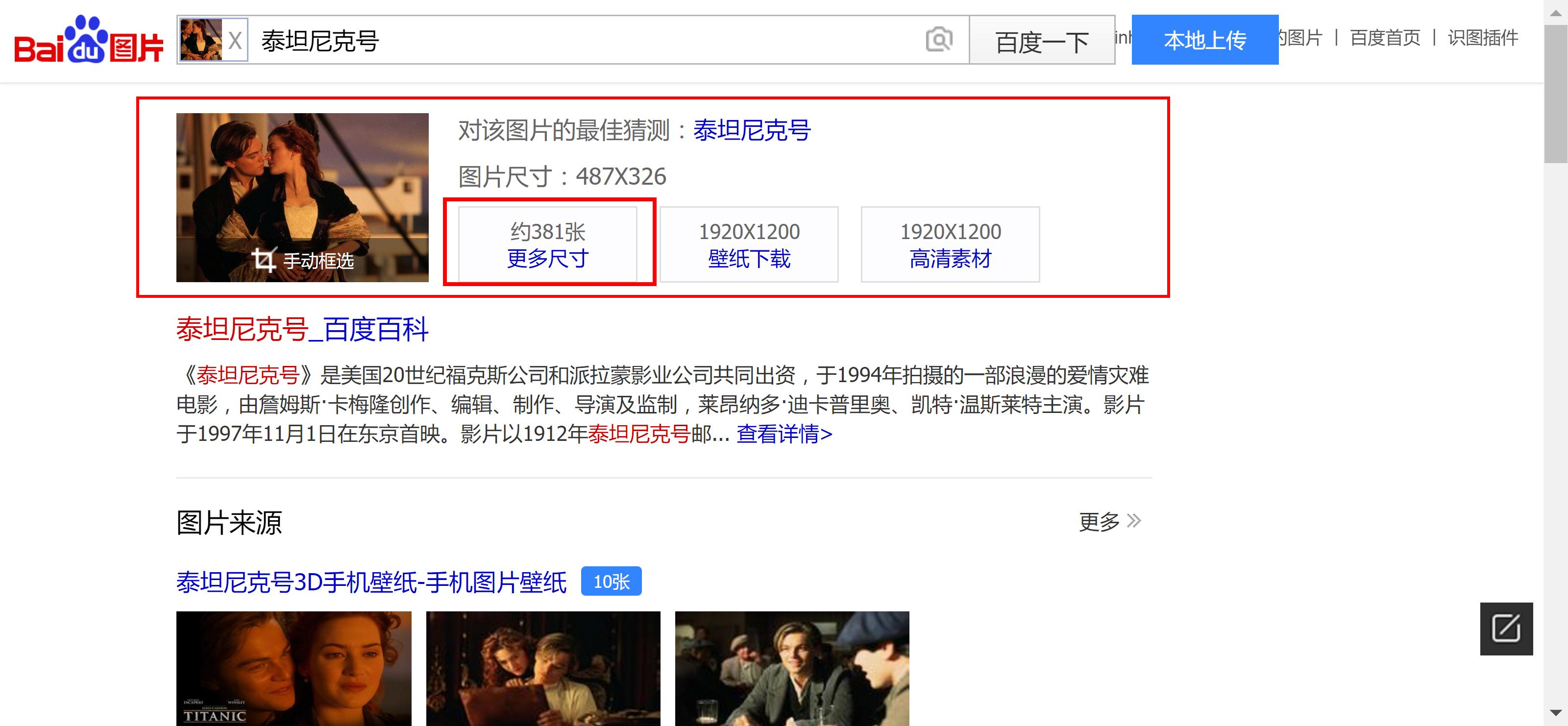Remove the uploaded image with X
Screen dimensions: 1568x726
point(235,41)
